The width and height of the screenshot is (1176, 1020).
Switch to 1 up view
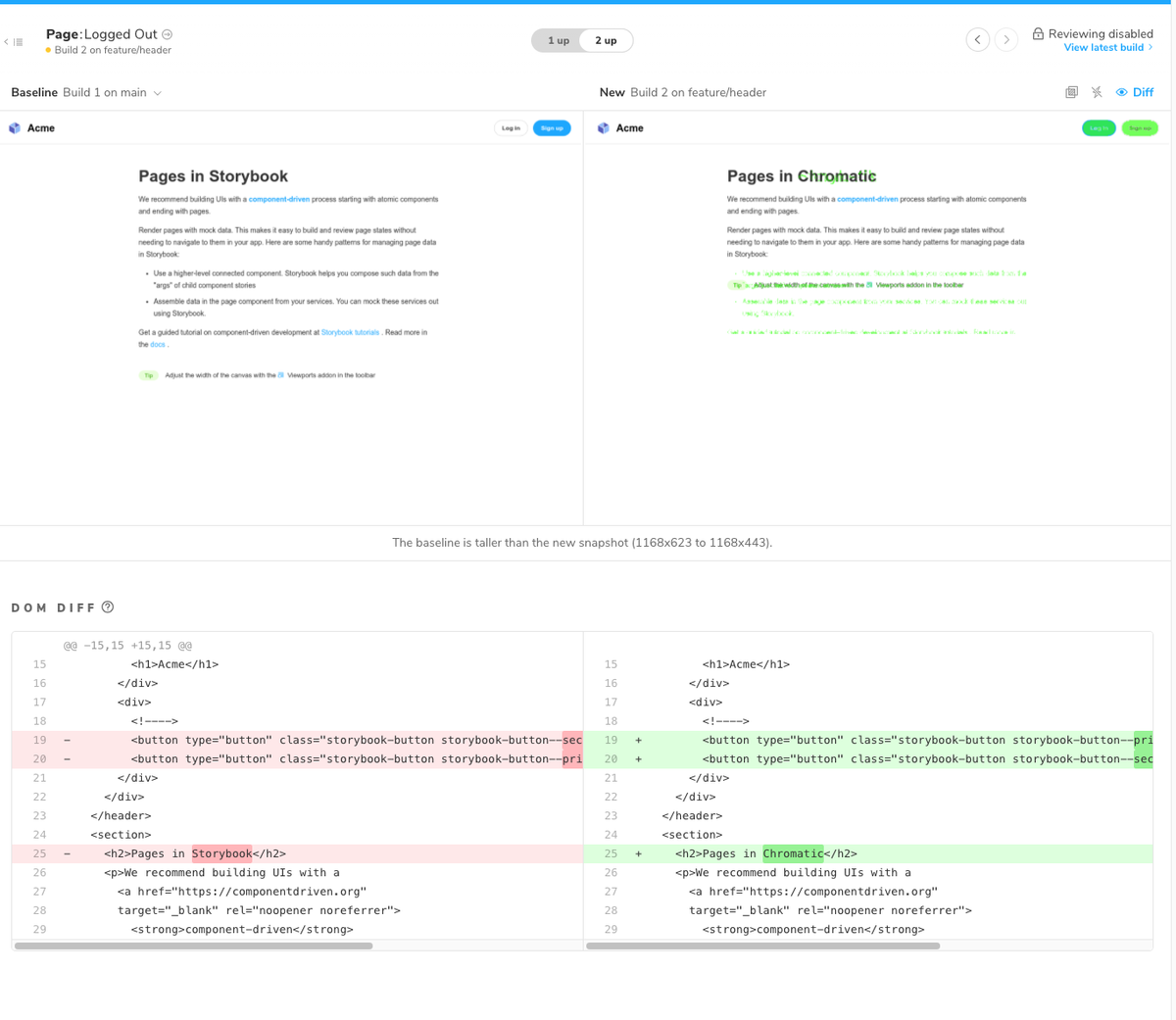click(x=558, y=40)
